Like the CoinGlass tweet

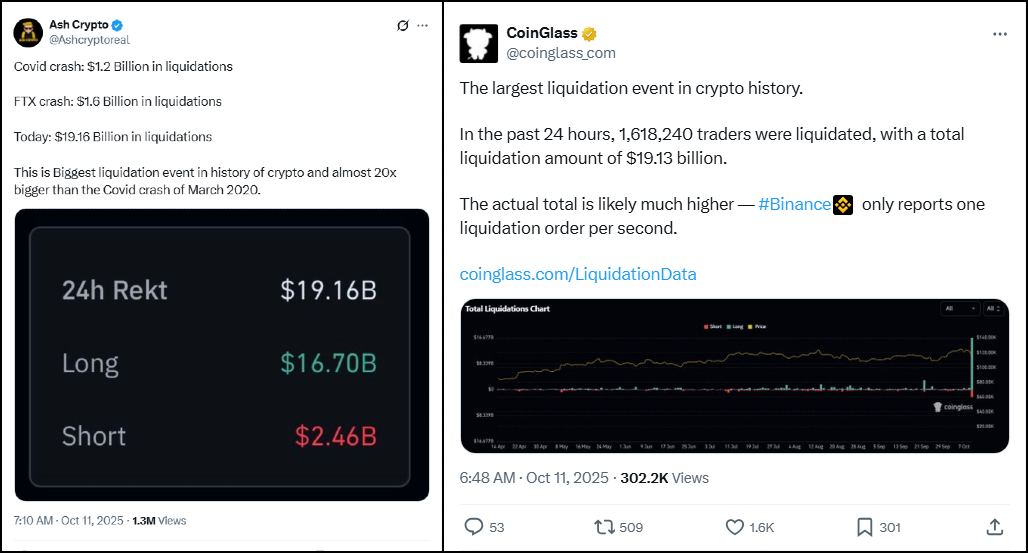pos(735,526)
